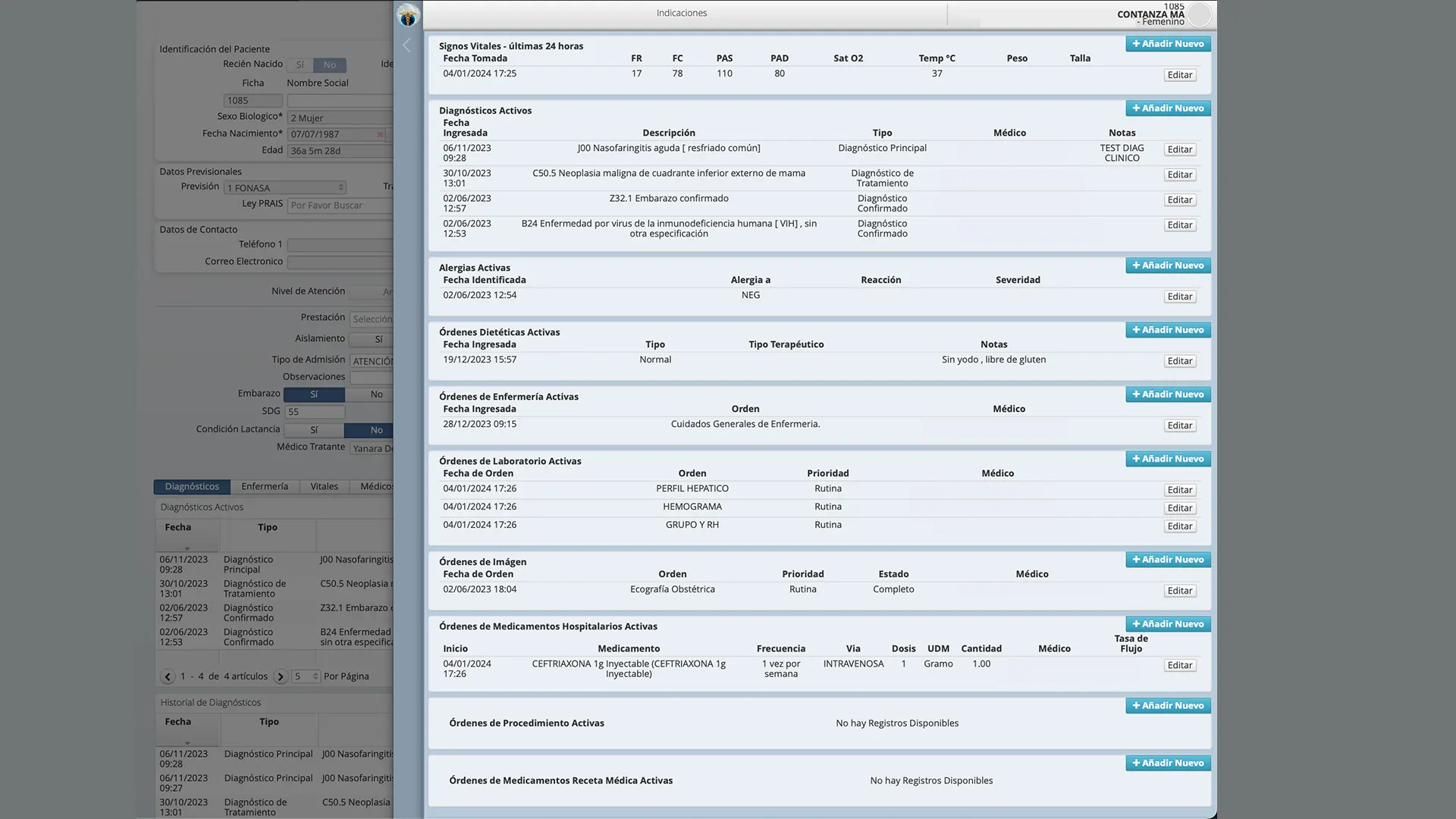Open the Previsión FONASA dropdown
Image resolution: width=1456 pixels, height=819 pixels.
[285, 187]
